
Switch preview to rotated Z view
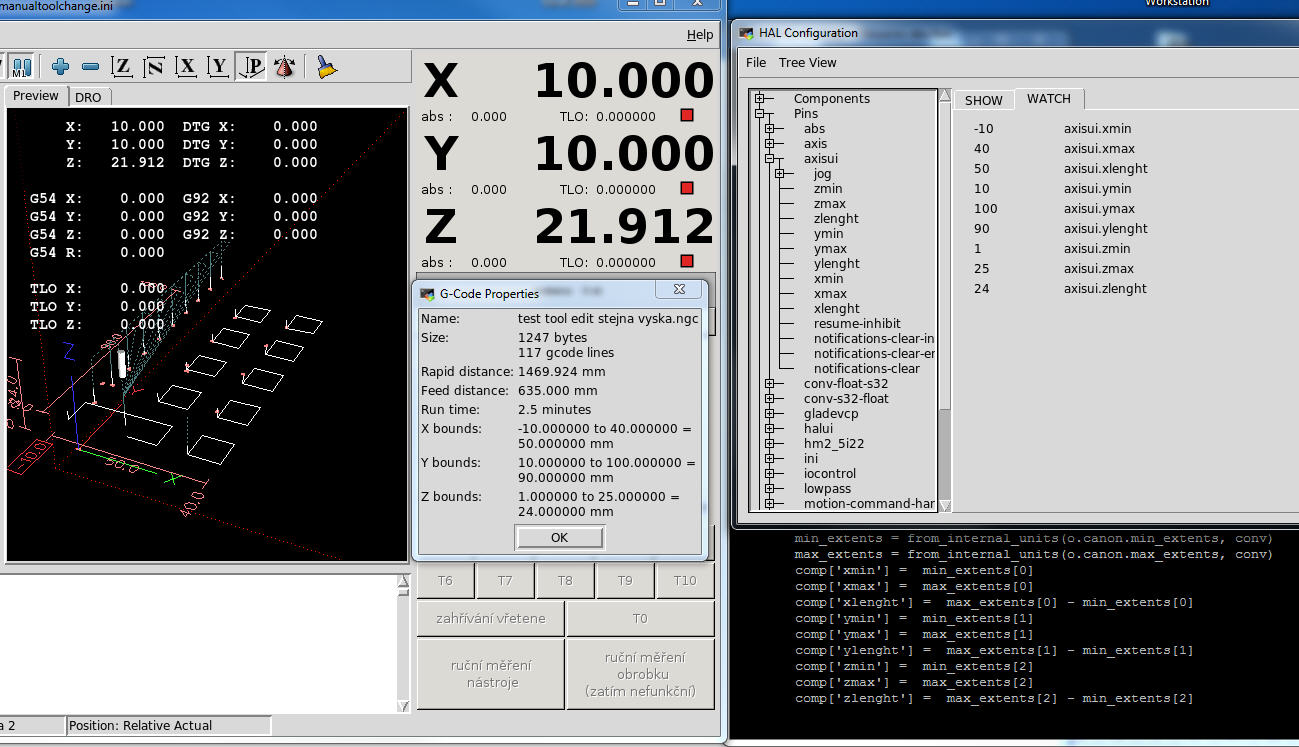click(x=154, y=67)
